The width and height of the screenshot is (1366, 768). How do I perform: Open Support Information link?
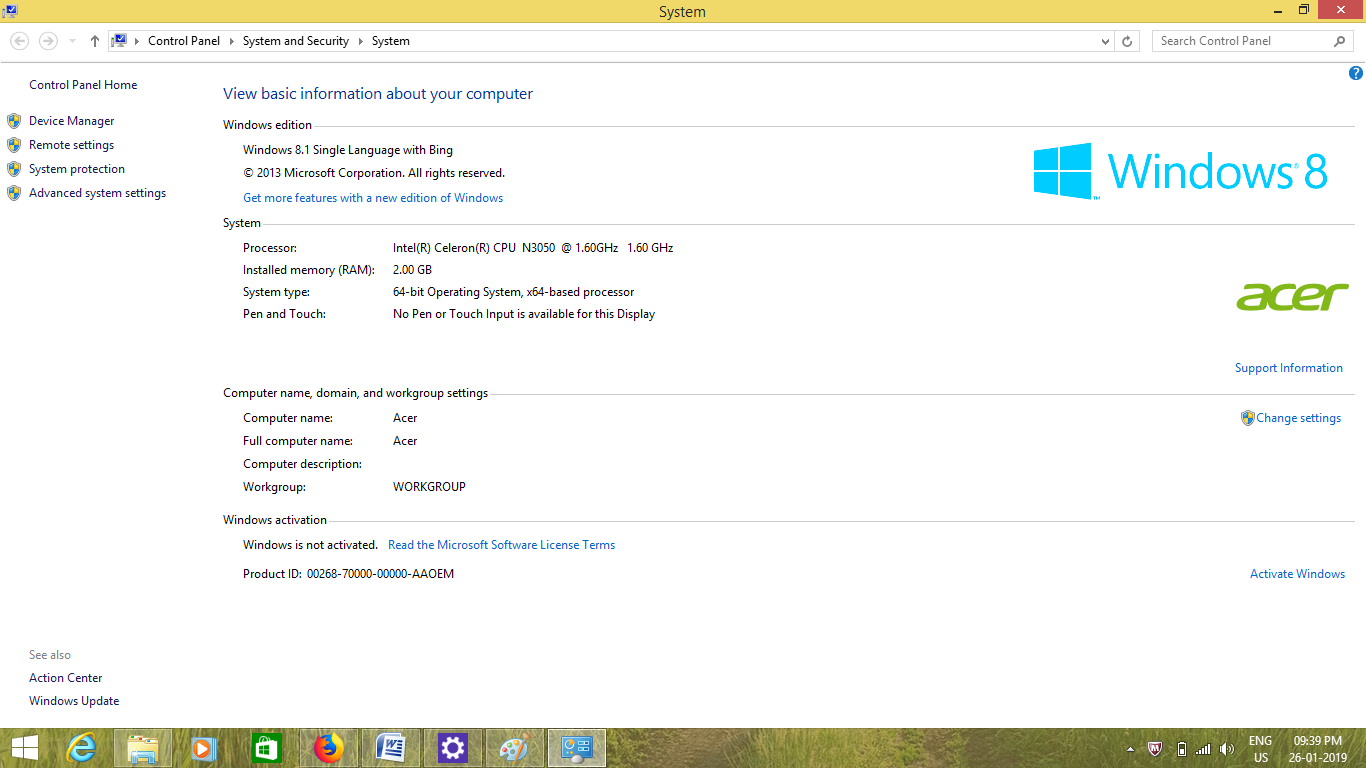1288,368
